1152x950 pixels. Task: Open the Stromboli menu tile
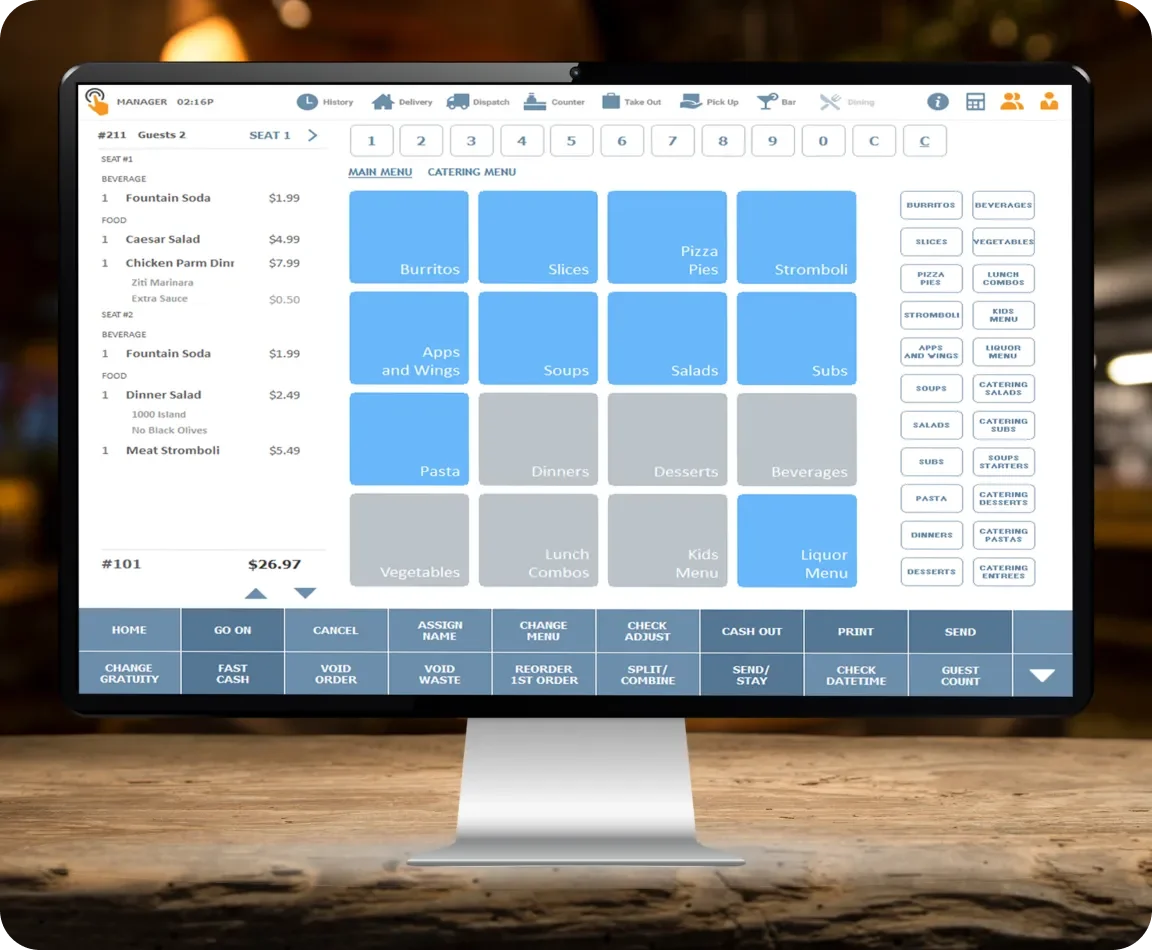(796, 237)
